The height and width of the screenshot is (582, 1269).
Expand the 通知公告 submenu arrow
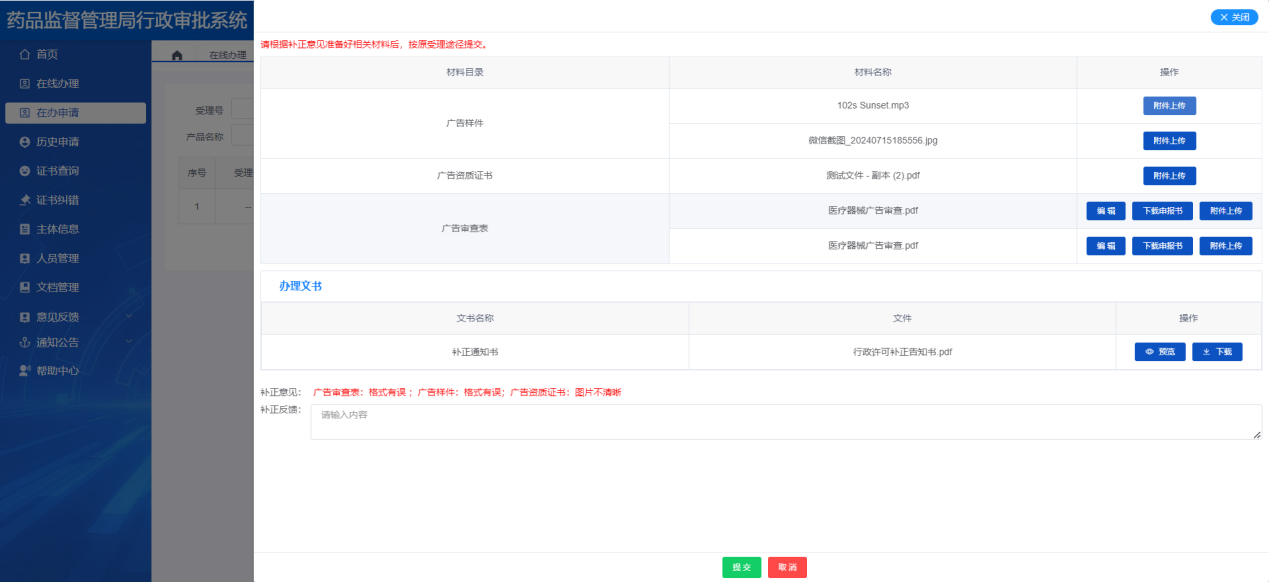point(129,342)
